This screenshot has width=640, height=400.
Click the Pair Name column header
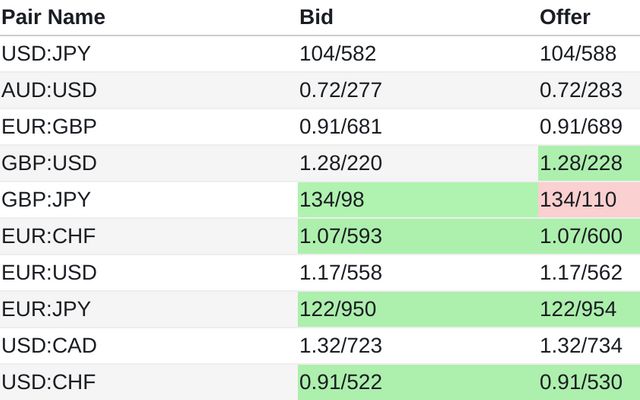click(53, 17)
